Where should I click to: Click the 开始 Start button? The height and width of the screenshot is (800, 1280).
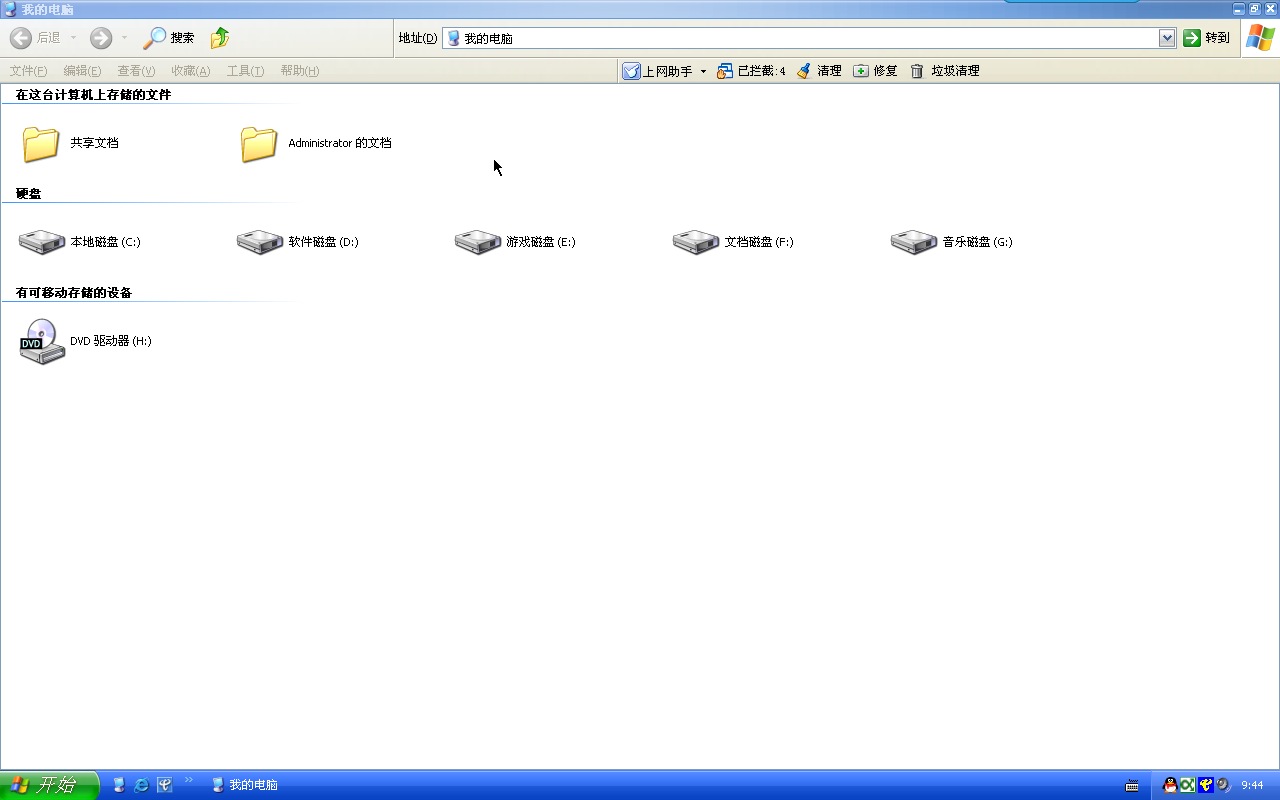pos(48,785)
